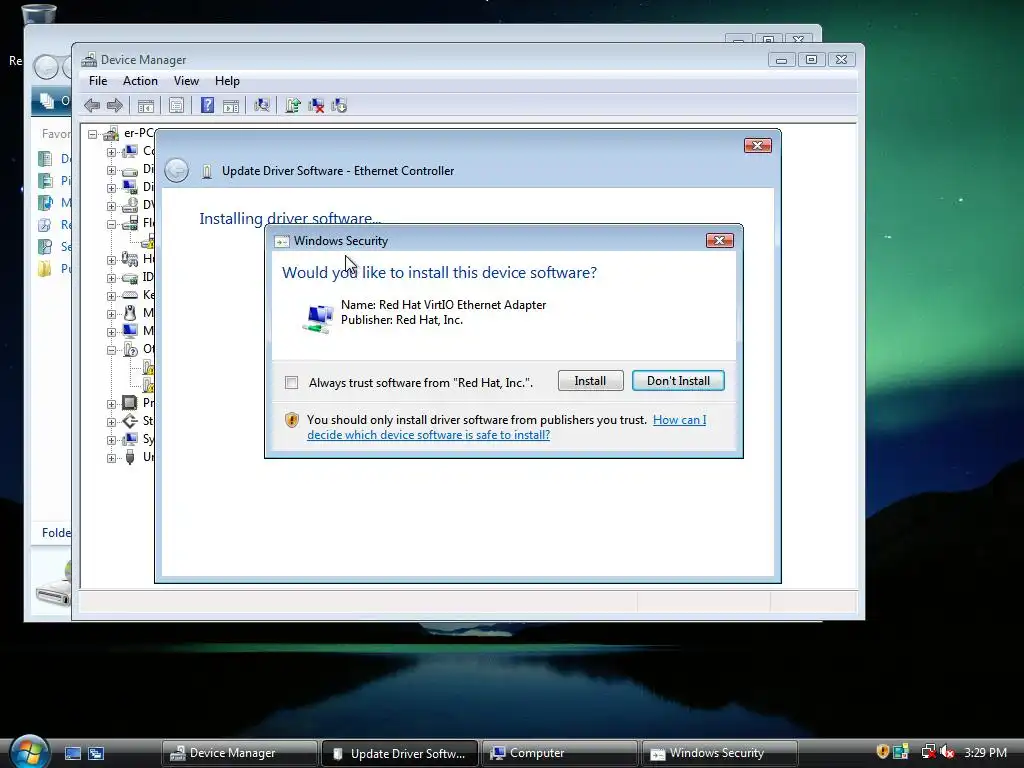Collapse the er-PC root node
Screen dimensions: 1024x768
(93, 134)
